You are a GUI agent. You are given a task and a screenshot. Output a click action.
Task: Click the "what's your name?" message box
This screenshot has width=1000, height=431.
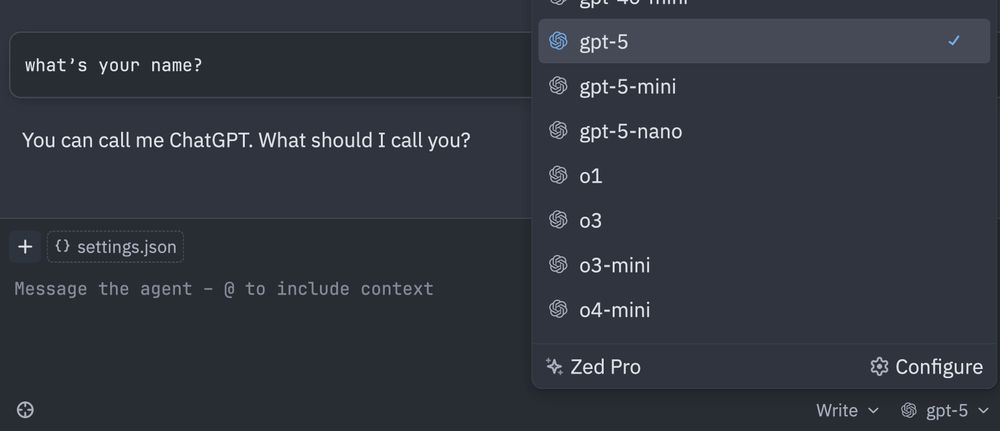[271, 65]
